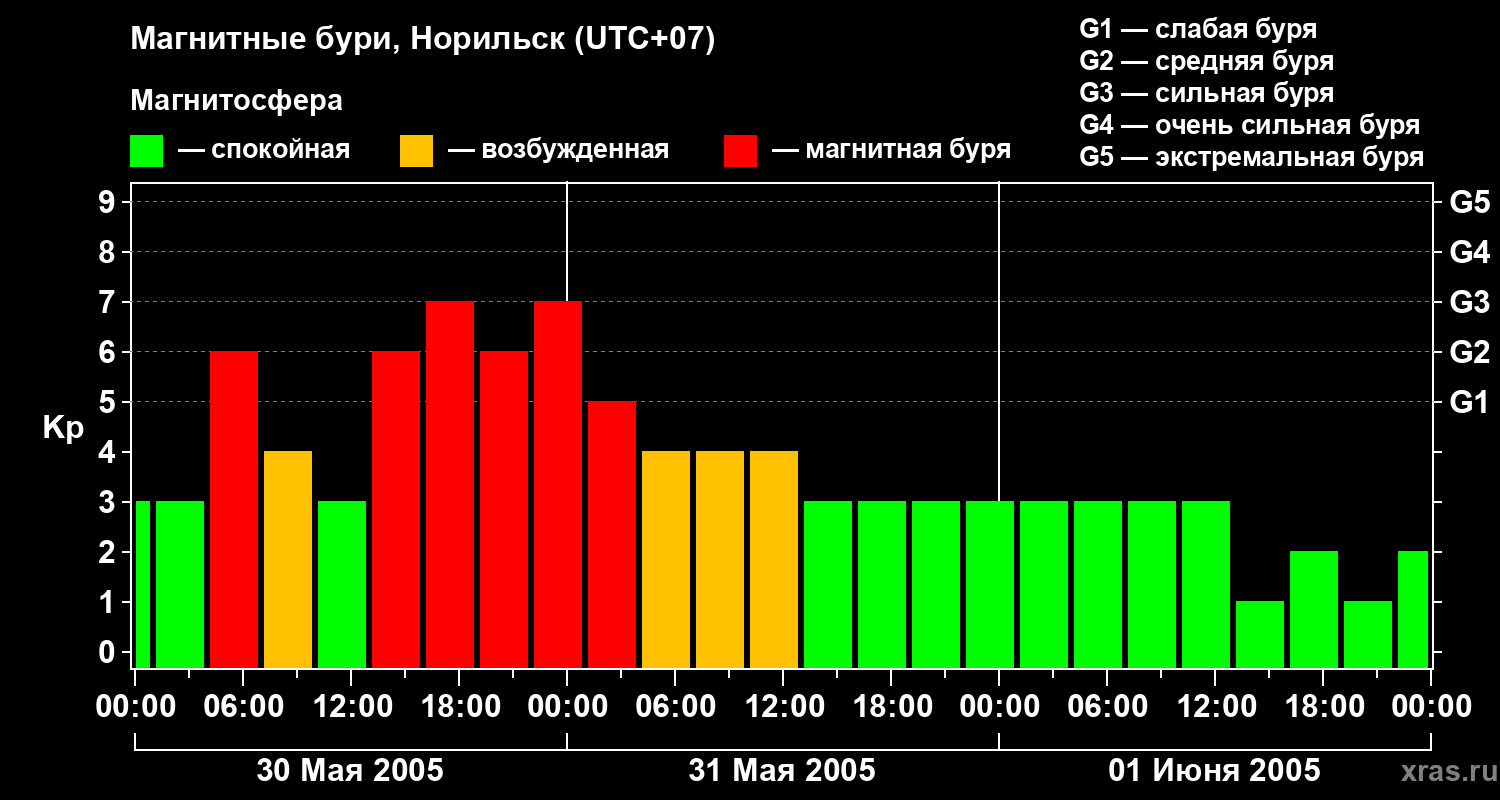Click the red 'магнитная буря' legend swatch

pos(740,151)
